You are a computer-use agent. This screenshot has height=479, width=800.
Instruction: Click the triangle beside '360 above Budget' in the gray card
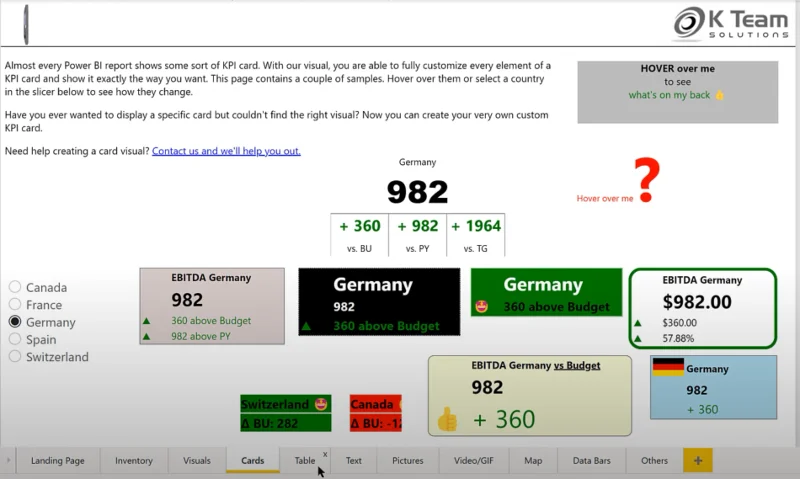pos(146,321)
